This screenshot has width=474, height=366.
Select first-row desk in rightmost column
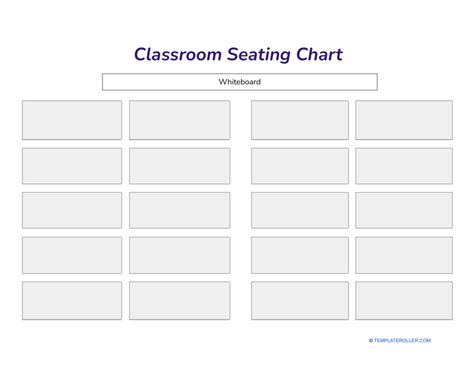point(404,120)
